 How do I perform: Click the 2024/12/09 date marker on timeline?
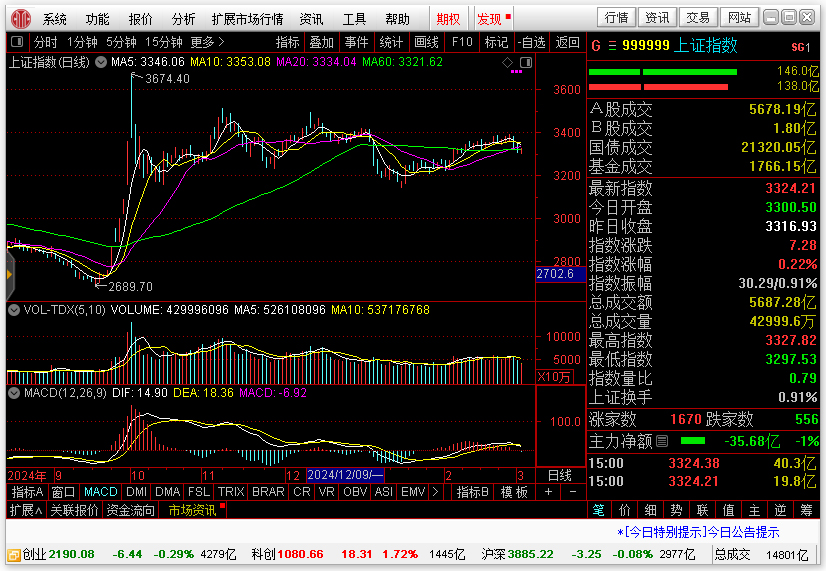pos(346,475)
